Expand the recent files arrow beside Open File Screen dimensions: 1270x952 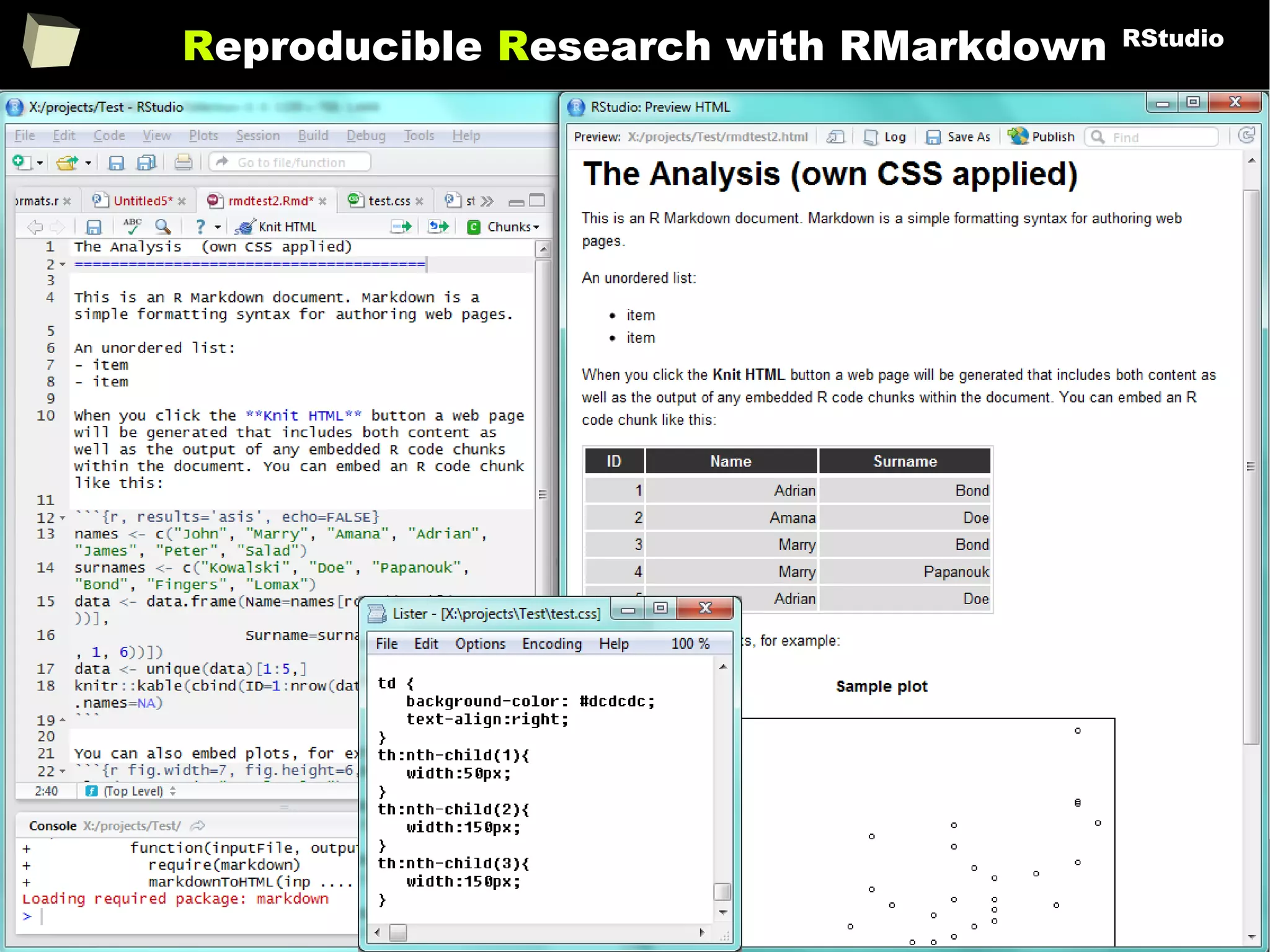[x=88, y=163]
